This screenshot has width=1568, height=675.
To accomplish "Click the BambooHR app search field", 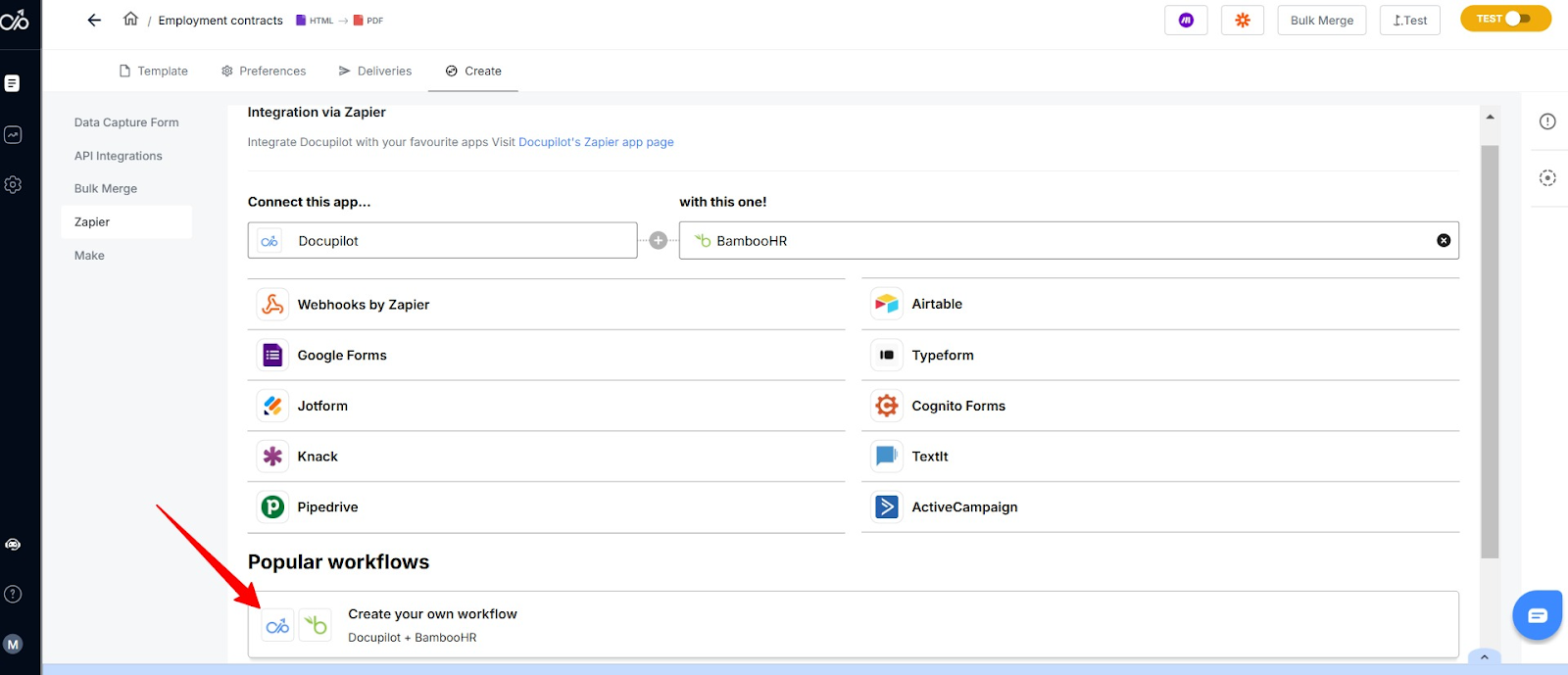I will [1068, 240].
